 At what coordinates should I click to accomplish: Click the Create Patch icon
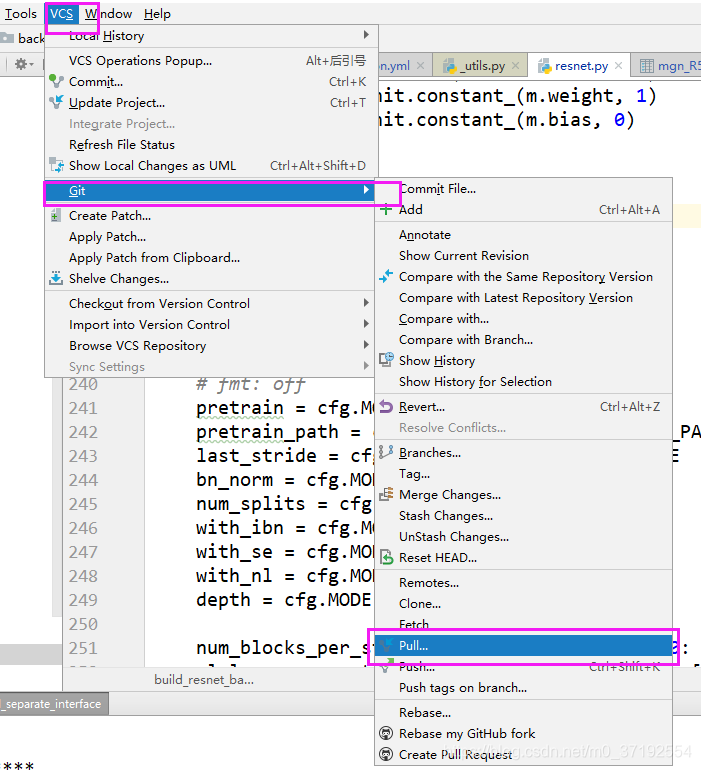click(56, 216)
